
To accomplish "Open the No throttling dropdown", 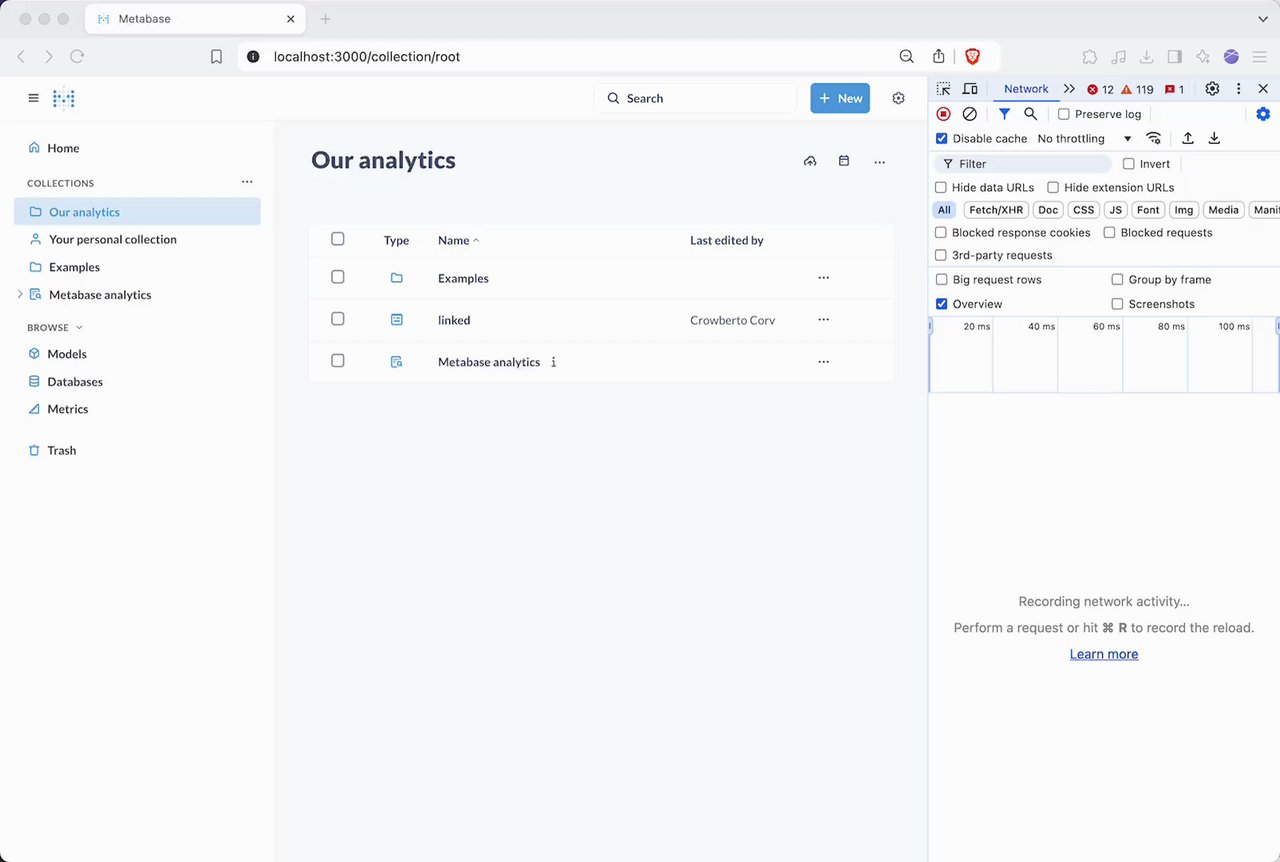I will pyautogui.click(x=1084, y=139).
